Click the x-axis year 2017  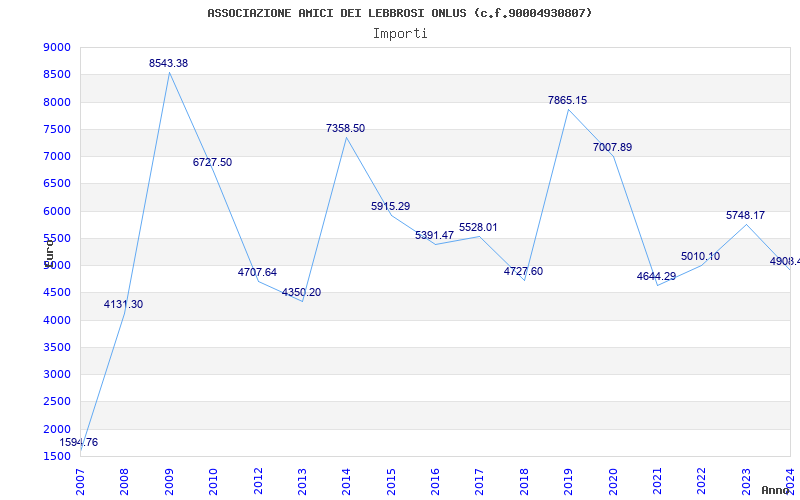click(480, 482)
